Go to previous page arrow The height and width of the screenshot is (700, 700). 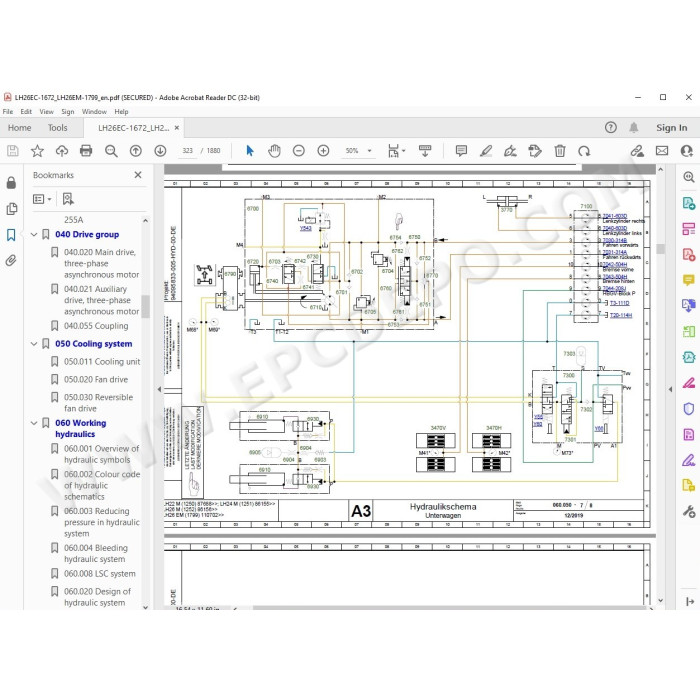click(x=136, y=151)
